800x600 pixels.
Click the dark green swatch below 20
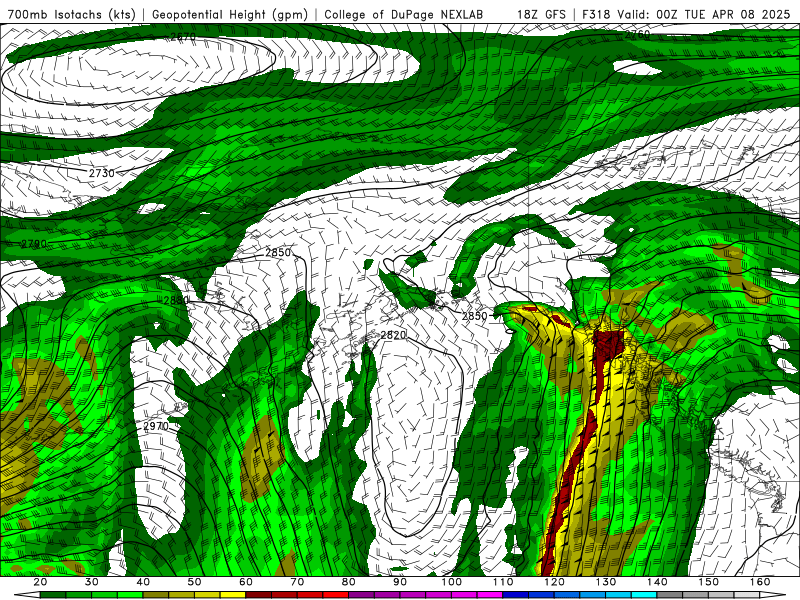[53, 595]
